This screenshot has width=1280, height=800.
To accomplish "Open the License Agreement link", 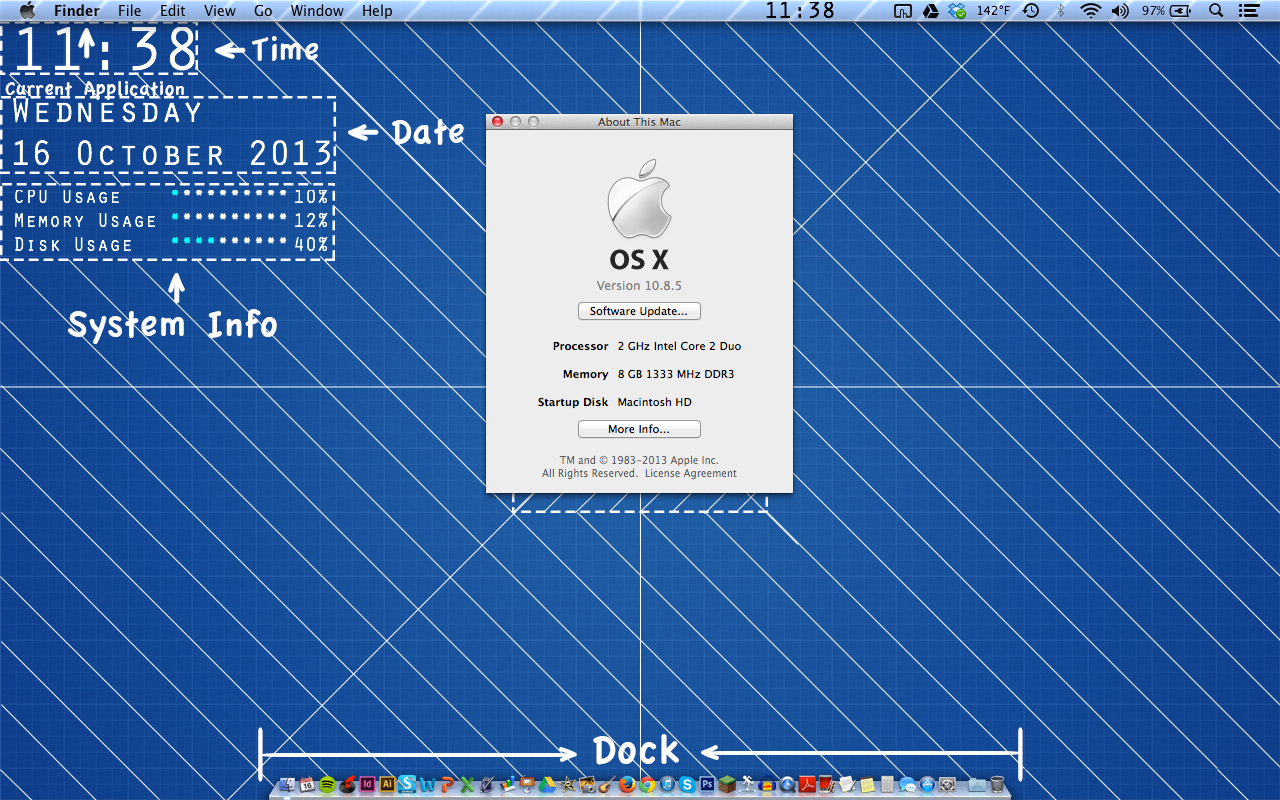I will coord(690,473).
